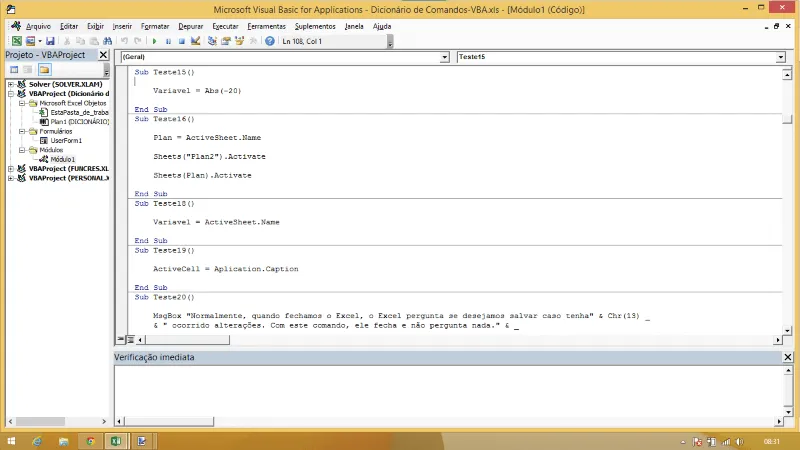Click the Copy icon in toolbar
Image resolution: width=800 pixels, height=450 pixels.
[x=80, y=41]
